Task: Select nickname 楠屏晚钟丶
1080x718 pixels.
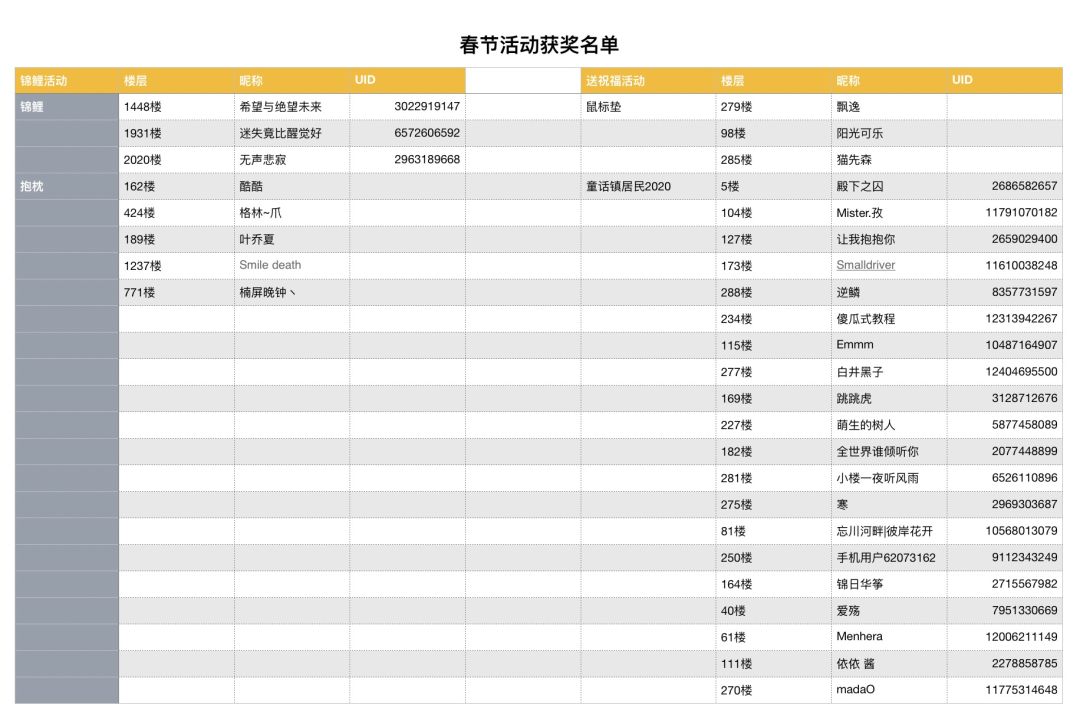Action: [x=267, y=292]
